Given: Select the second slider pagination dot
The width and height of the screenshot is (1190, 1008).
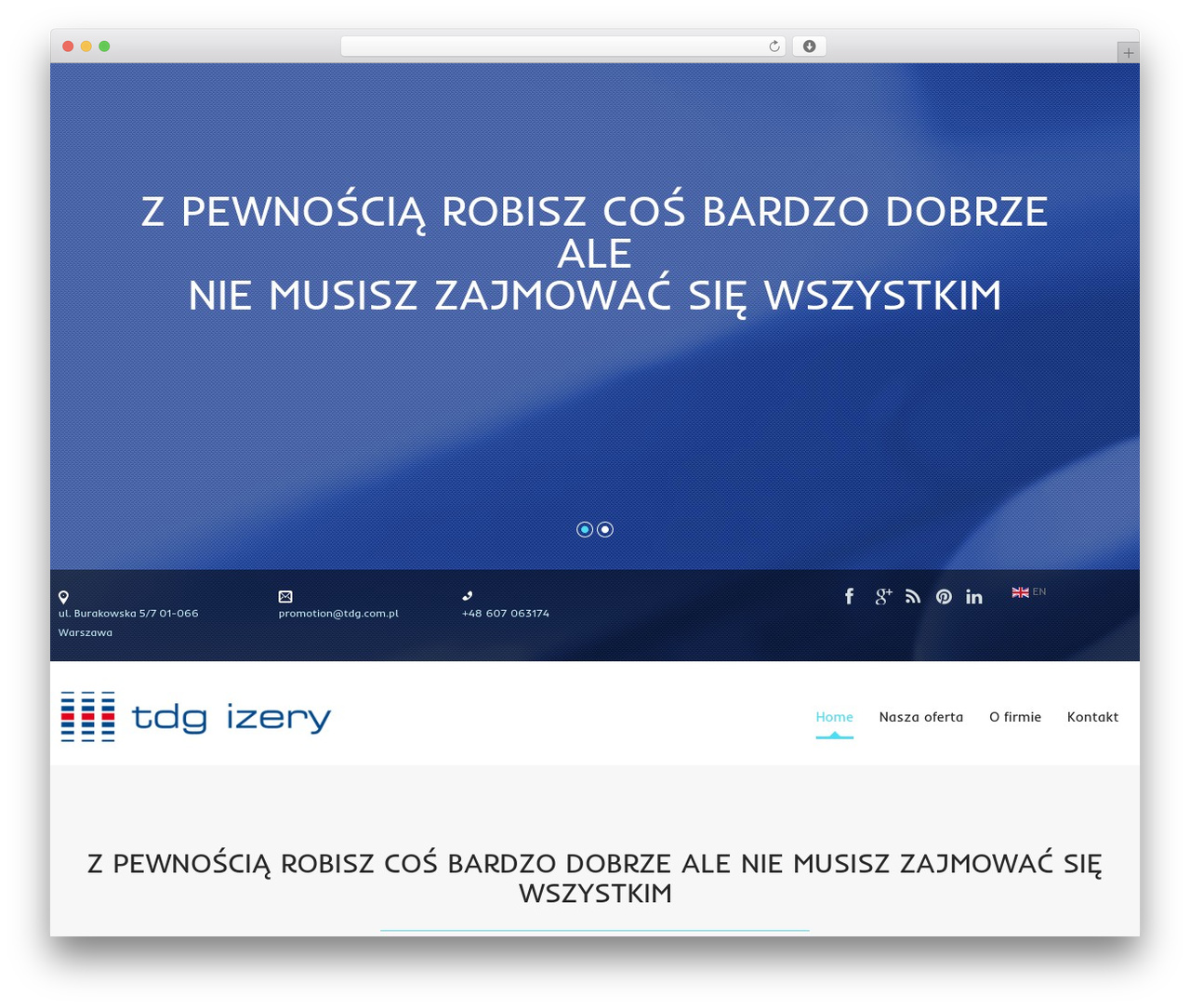Looking at the screenshot, I should [605, 529].
